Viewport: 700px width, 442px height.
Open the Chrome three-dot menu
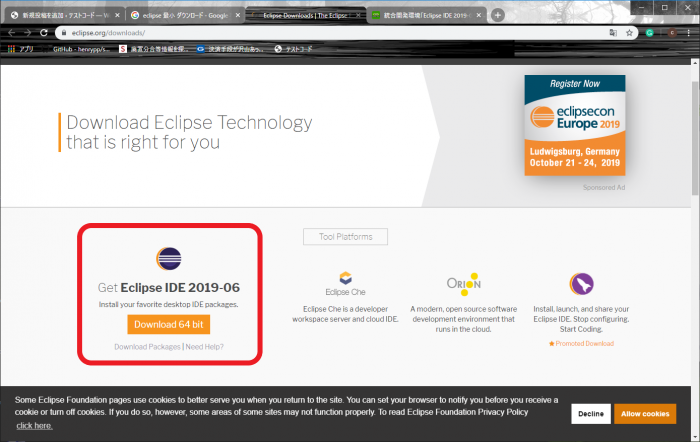coord(689,33)
